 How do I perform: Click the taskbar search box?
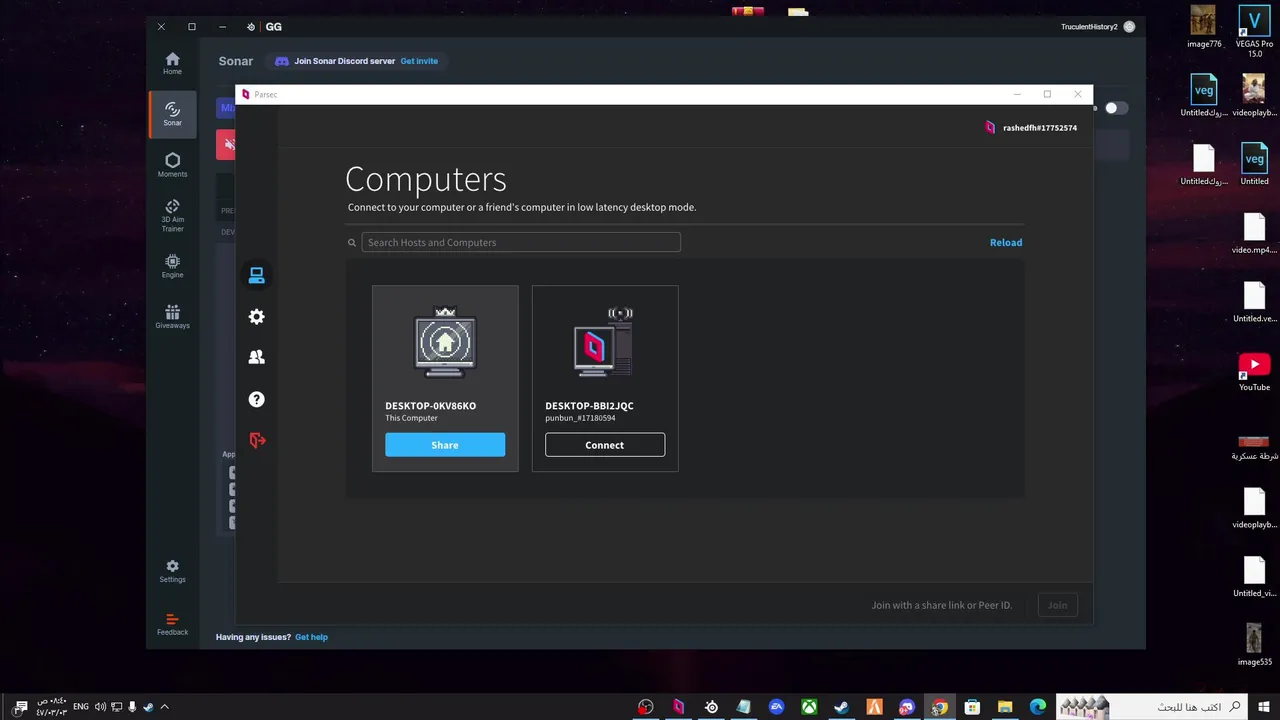pos(1151,707)
